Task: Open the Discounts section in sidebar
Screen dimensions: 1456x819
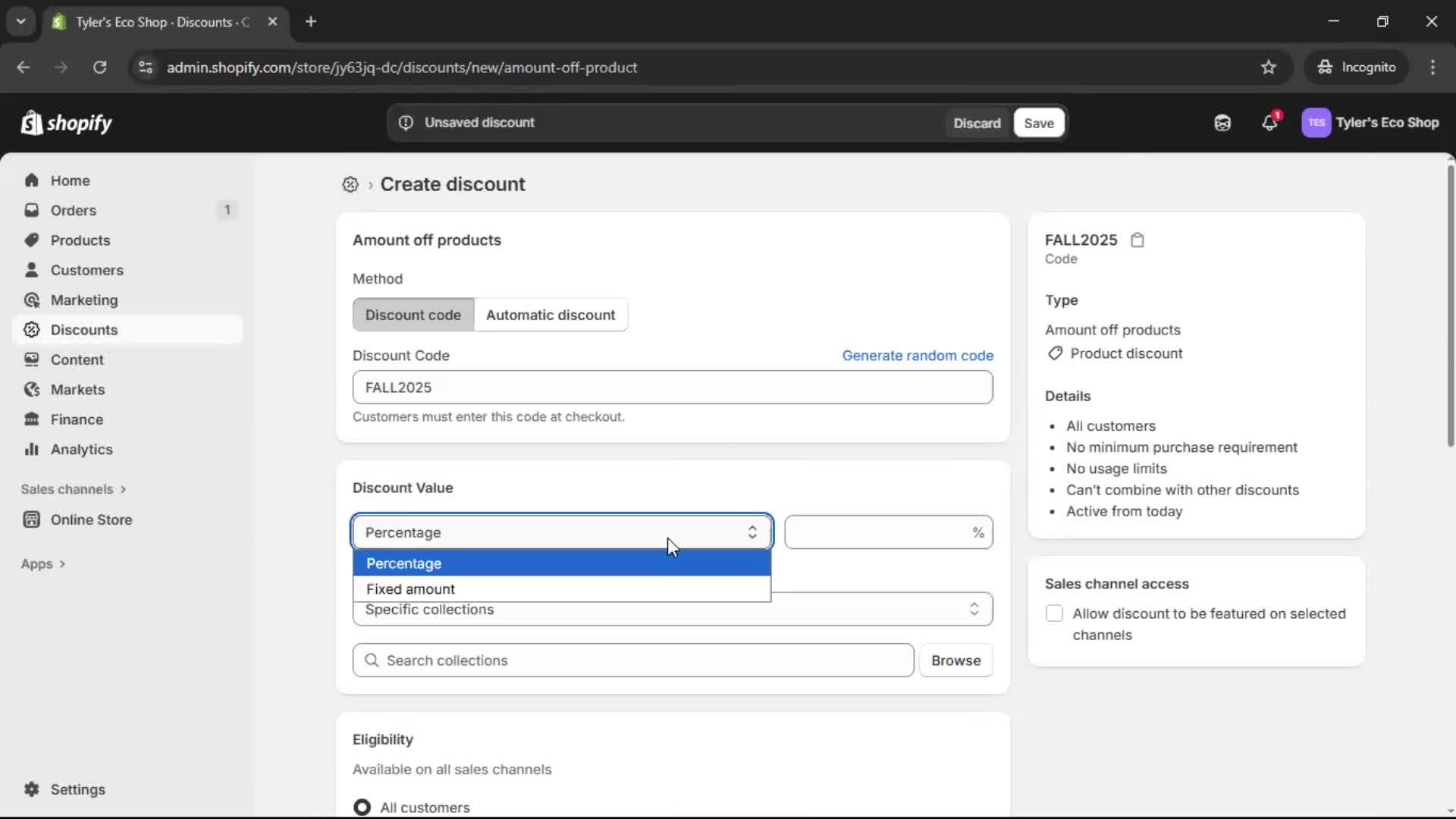Action: tap(84, 330)
